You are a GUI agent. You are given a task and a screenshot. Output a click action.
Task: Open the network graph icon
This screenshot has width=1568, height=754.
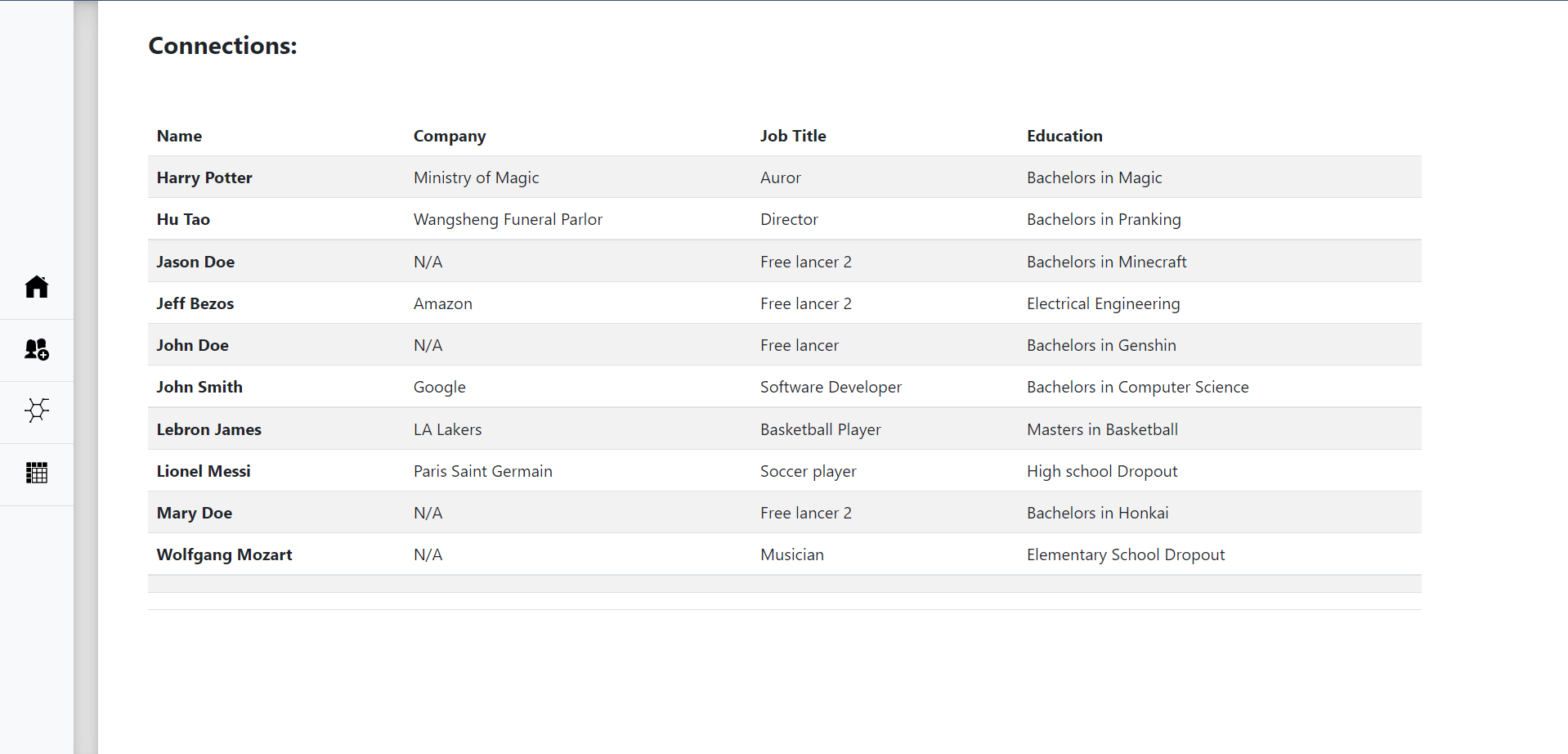(x=37, y=410)
